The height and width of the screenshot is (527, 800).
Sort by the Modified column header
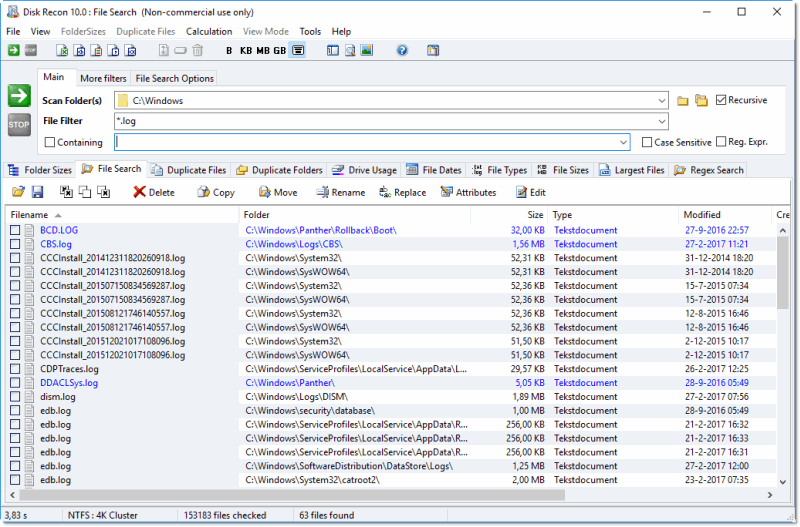pyautogui.click(x=725, y=215)
